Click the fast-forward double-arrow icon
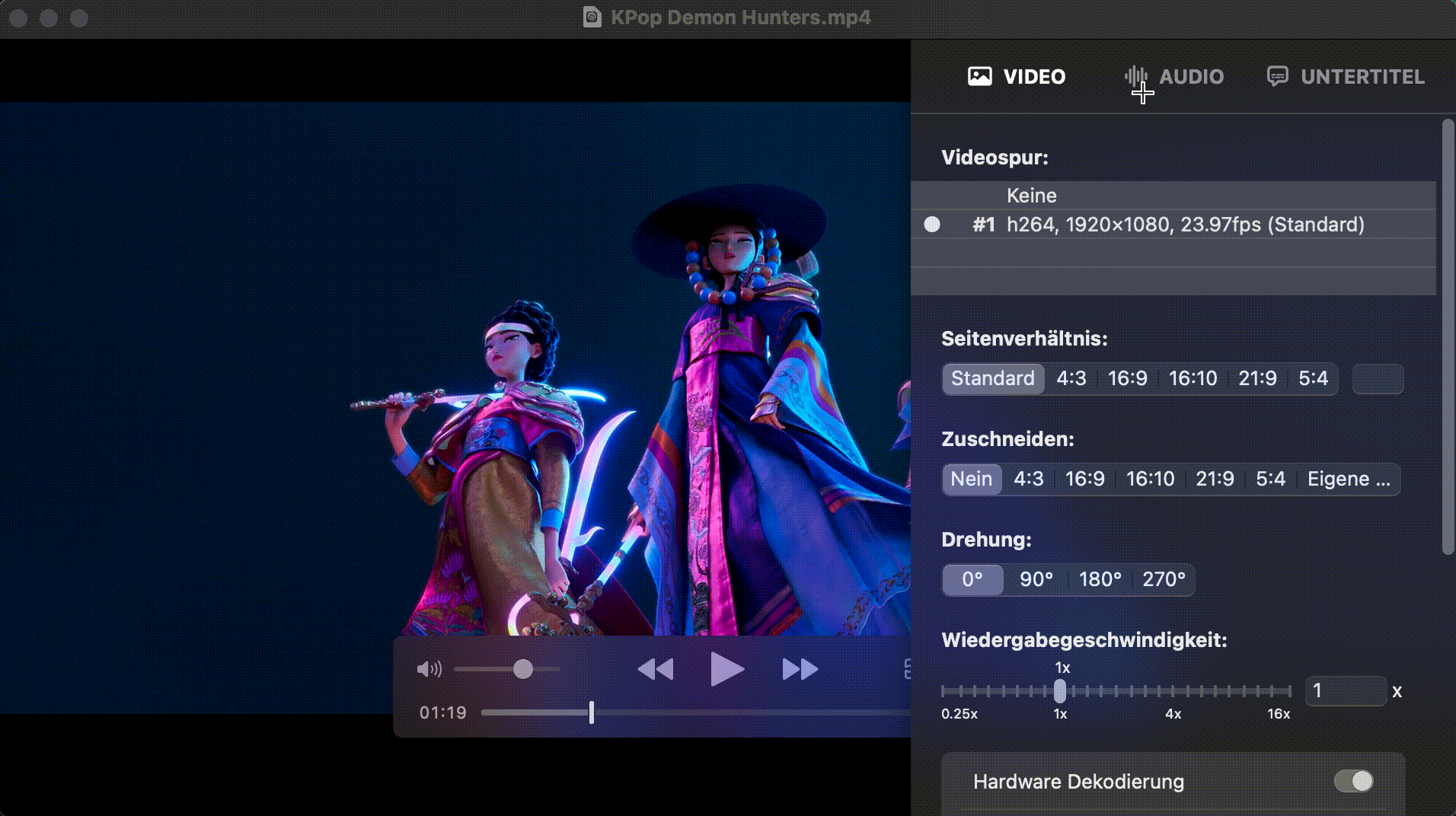The height and width of the screenshot is (816, 1456). click(800, 669)
